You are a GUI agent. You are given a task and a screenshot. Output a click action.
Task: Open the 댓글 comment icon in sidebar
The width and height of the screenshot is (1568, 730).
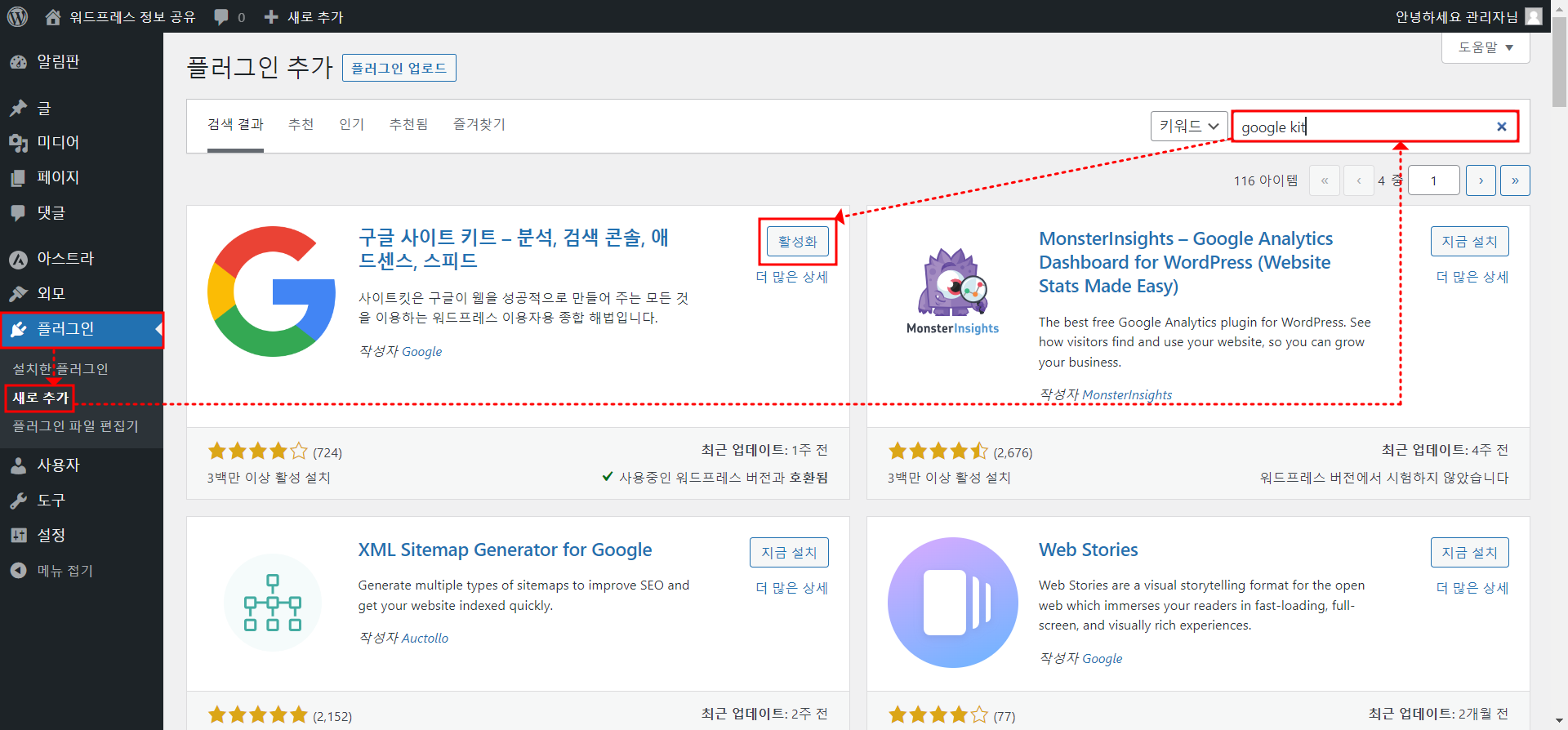pos(18,213)
